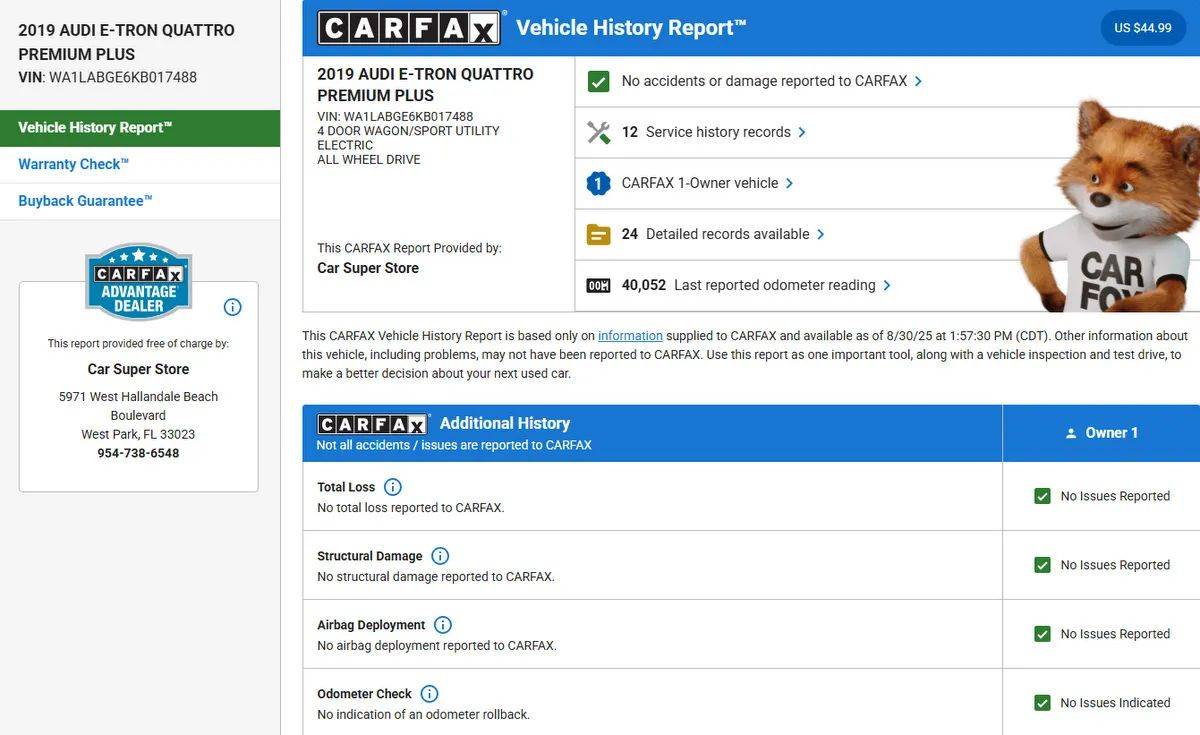Open the Warranty Check tab
Viewport: 1200px width, 735px height.
click(140, 165)
